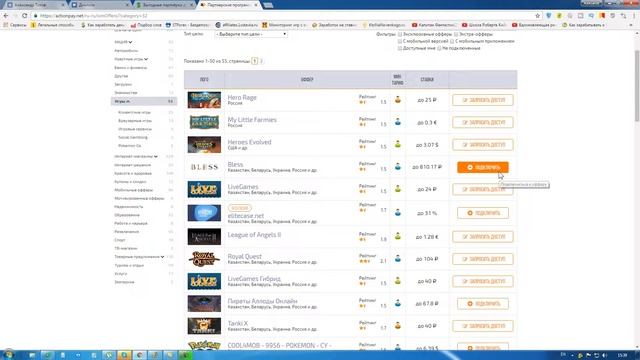Click the type icon in LiveGames Гибрид row

tap(398, 281)
